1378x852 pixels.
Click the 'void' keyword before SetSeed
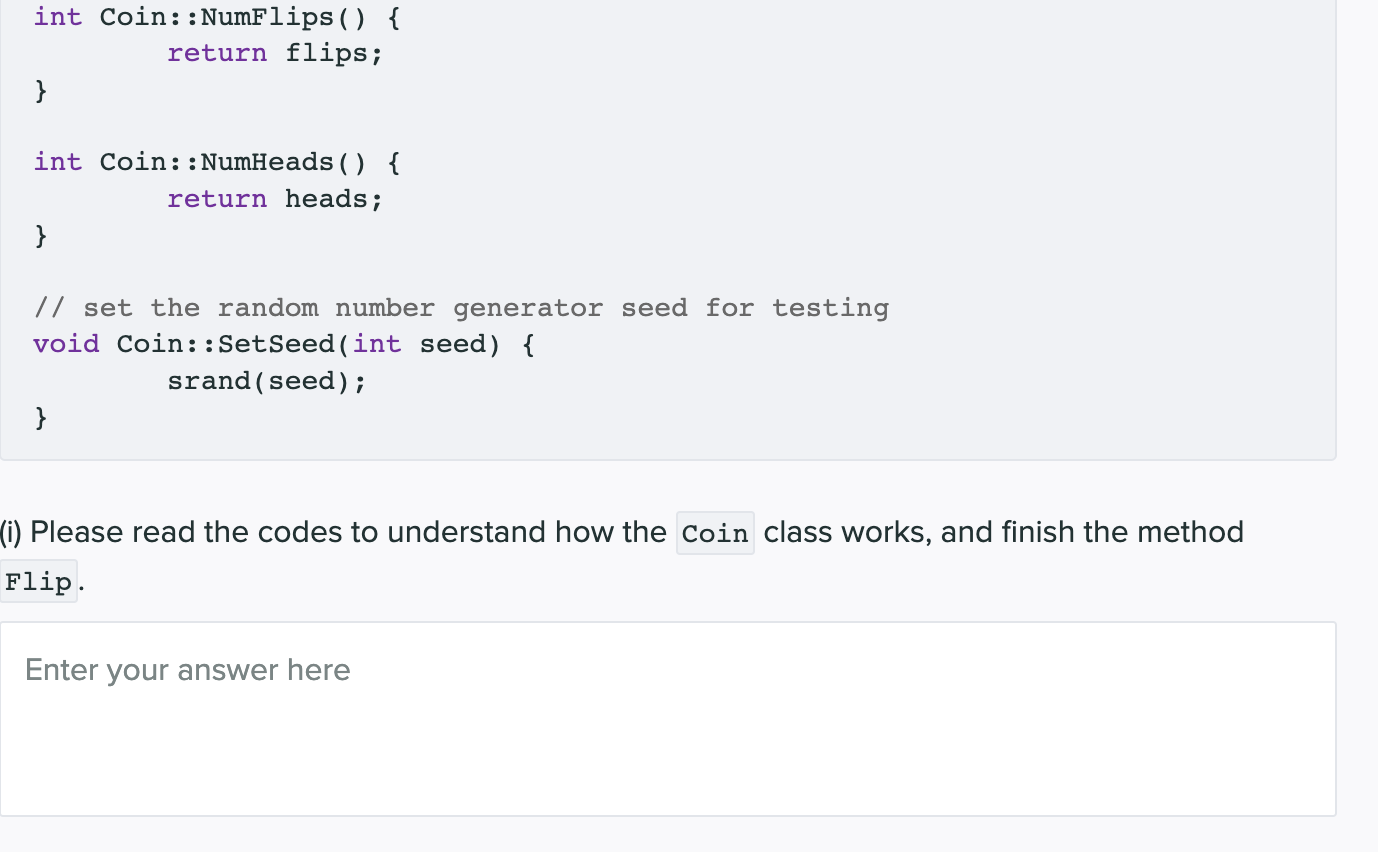[66, 343]
